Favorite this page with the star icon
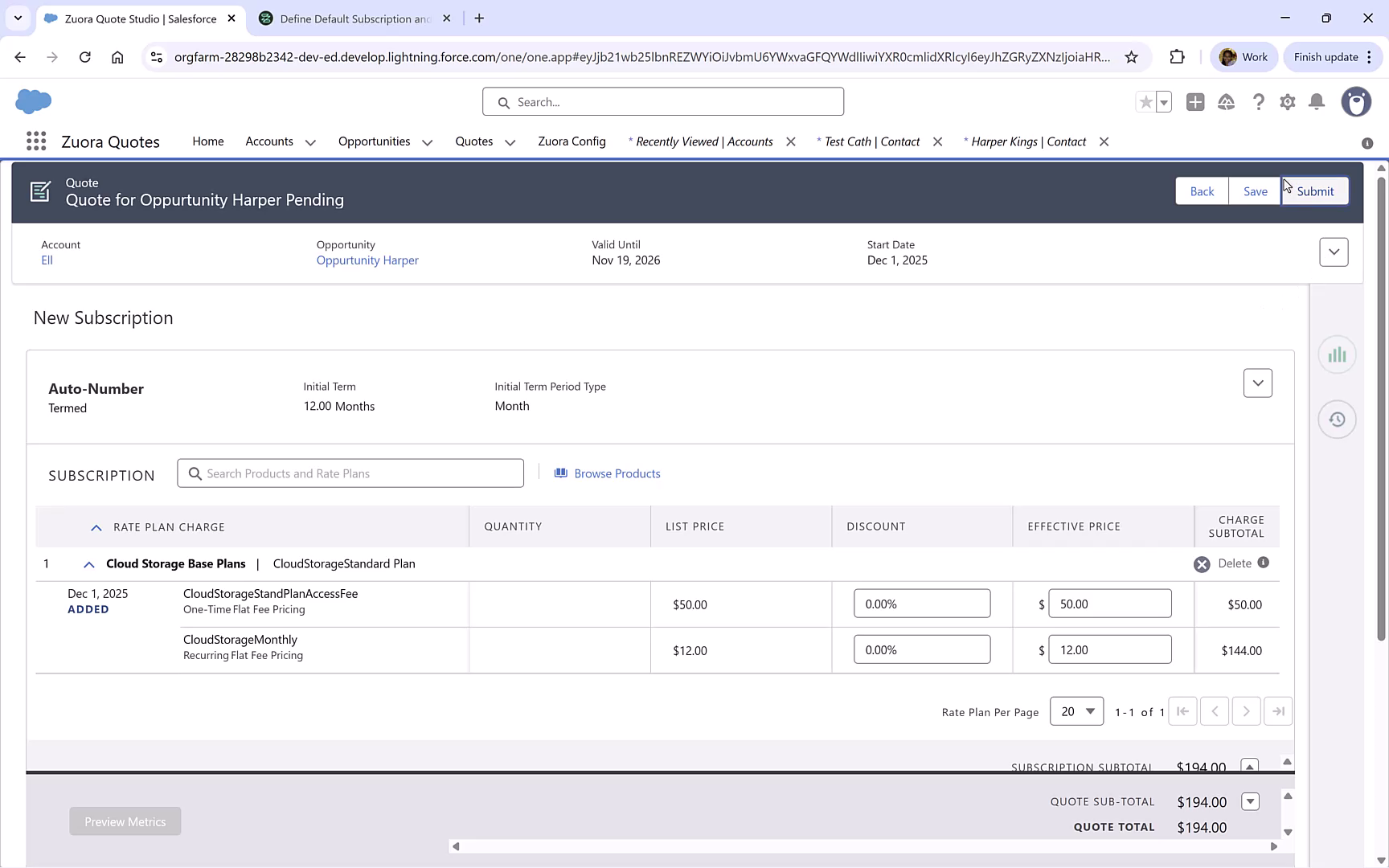 (x=1145, y=102)
